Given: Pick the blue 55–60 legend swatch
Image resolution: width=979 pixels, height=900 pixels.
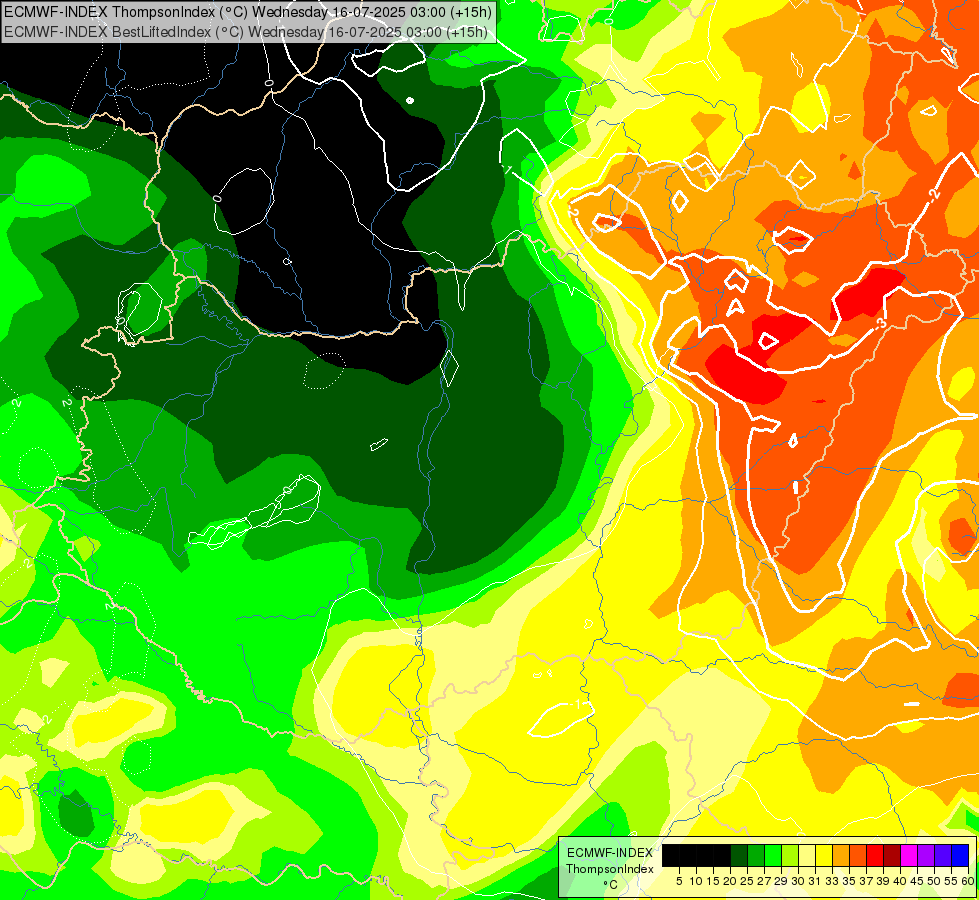Looking at the screenshot, I should [960, 855].
